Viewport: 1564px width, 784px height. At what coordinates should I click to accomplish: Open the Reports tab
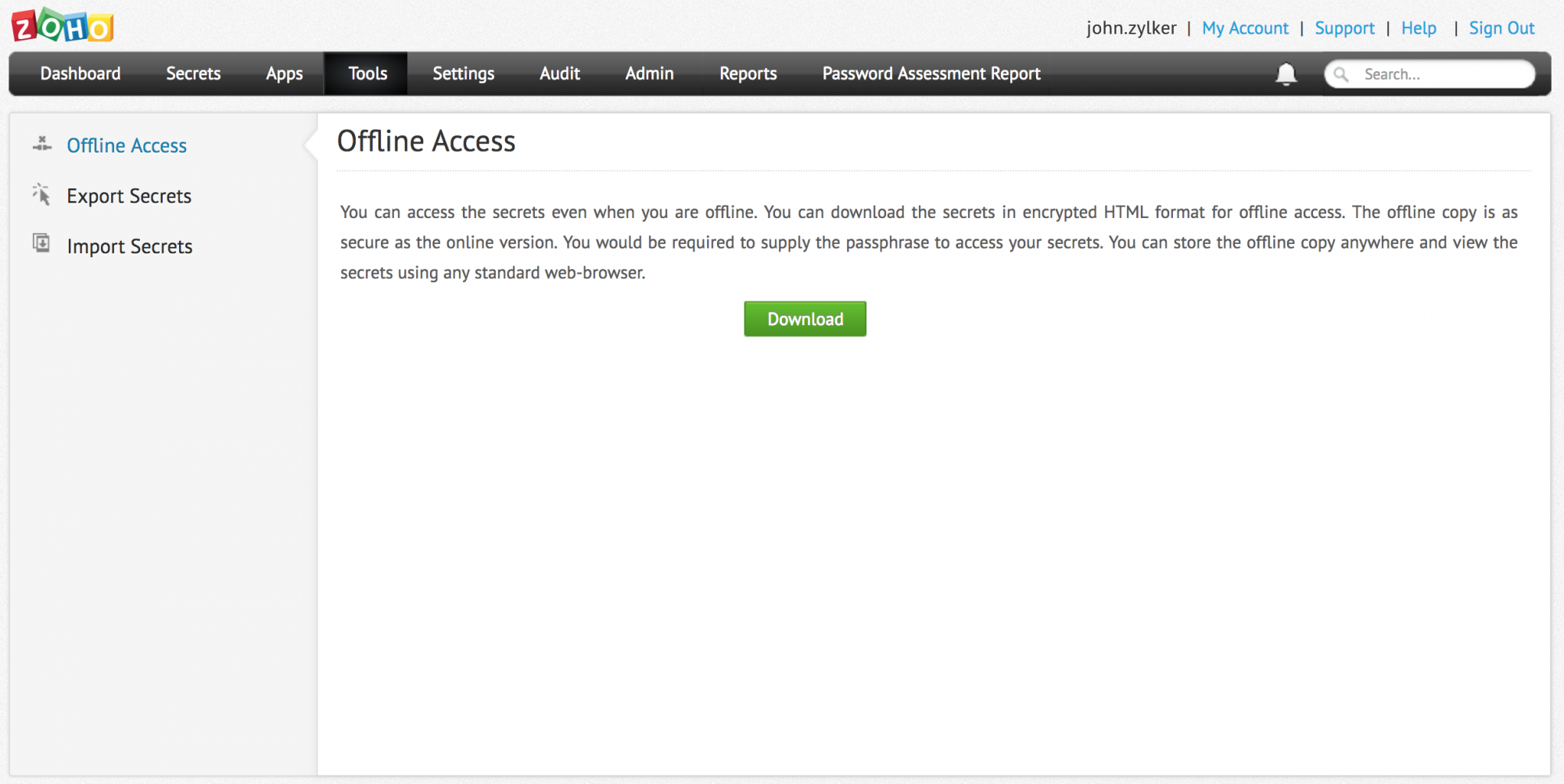(748, 73)
